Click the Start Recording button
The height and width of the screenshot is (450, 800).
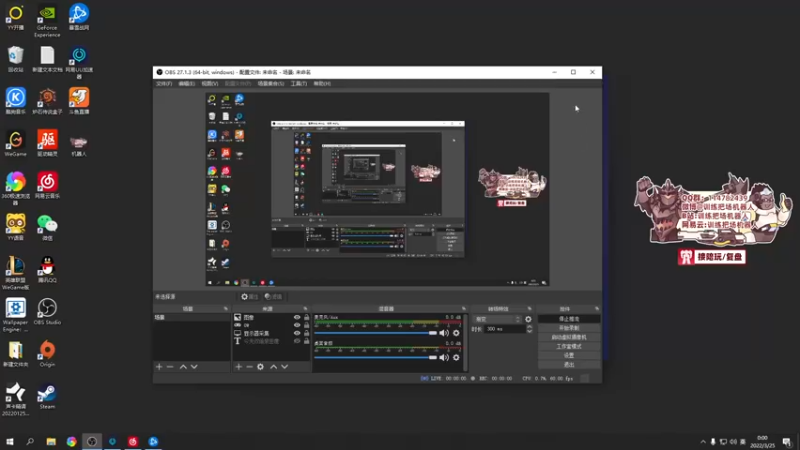pyautogui.click(x=569, y=328)
